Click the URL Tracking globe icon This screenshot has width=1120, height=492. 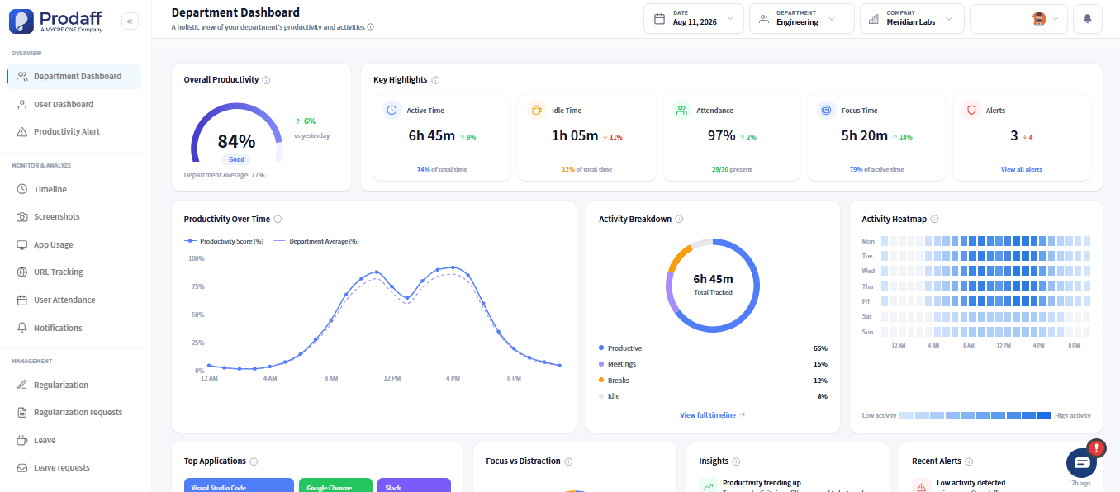click(x=21, y=272)
